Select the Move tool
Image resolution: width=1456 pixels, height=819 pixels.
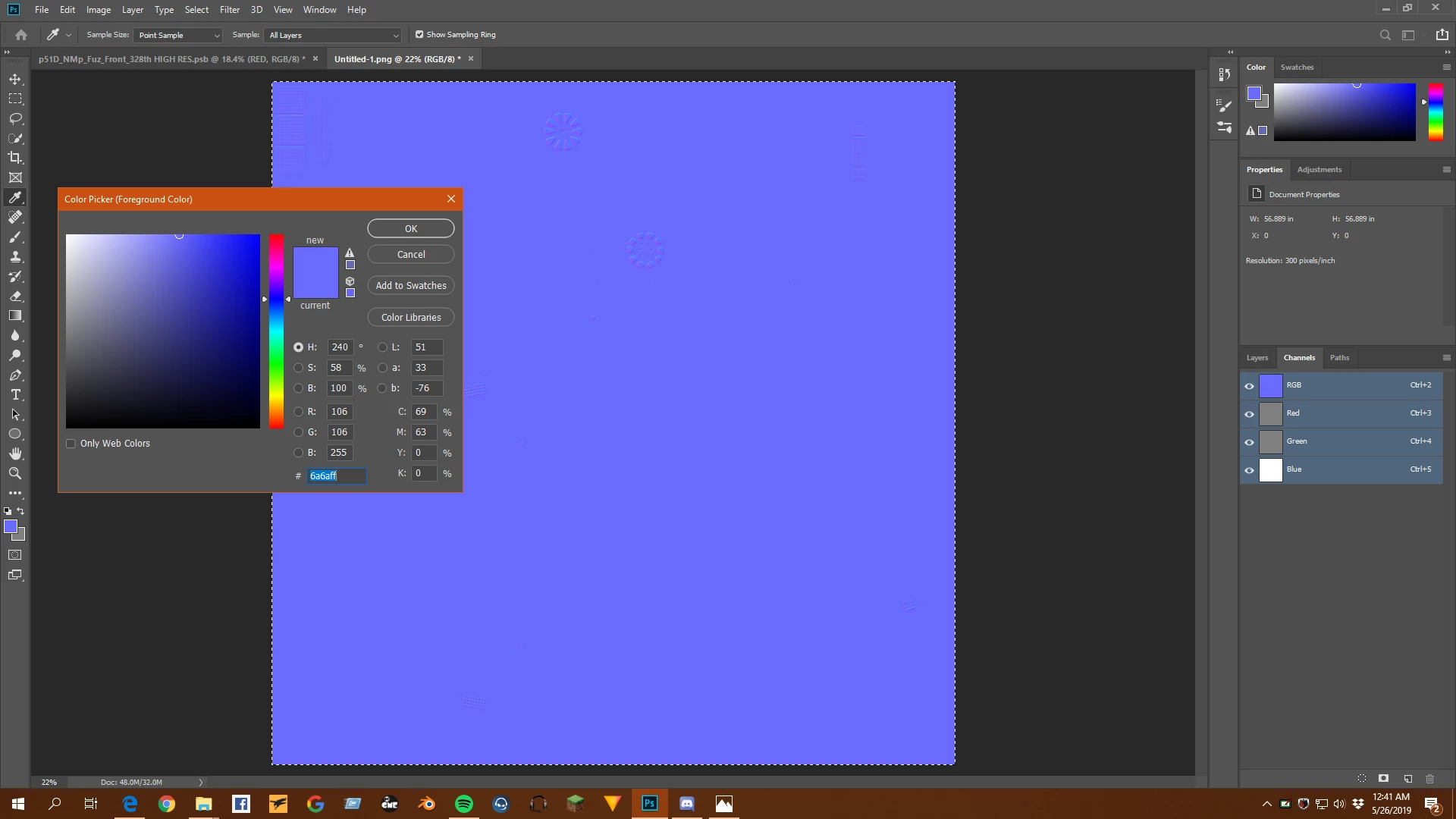(x=15, y=79)
